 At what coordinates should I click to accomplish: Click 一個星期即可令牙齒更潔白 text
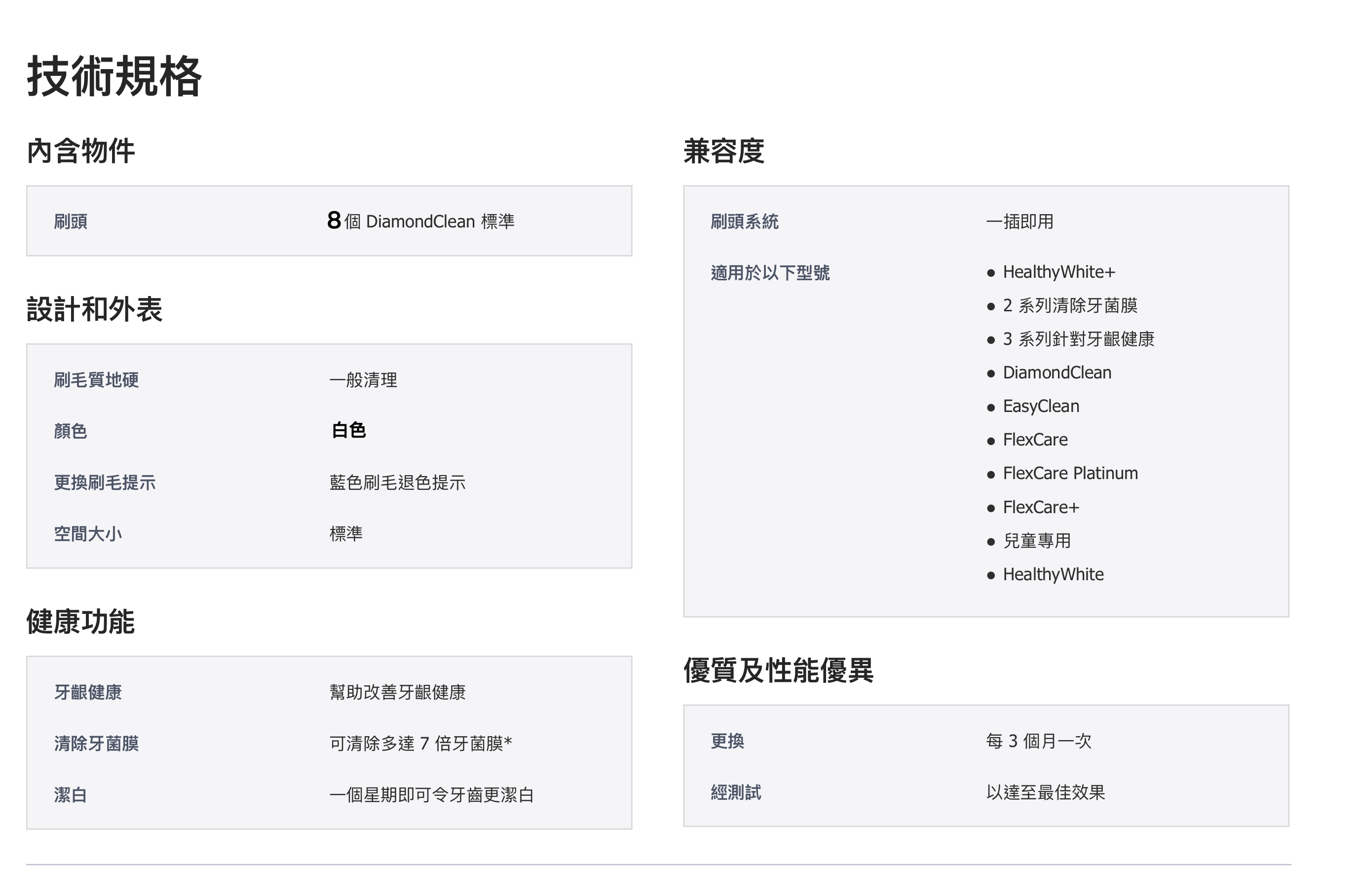click(431, 795)
